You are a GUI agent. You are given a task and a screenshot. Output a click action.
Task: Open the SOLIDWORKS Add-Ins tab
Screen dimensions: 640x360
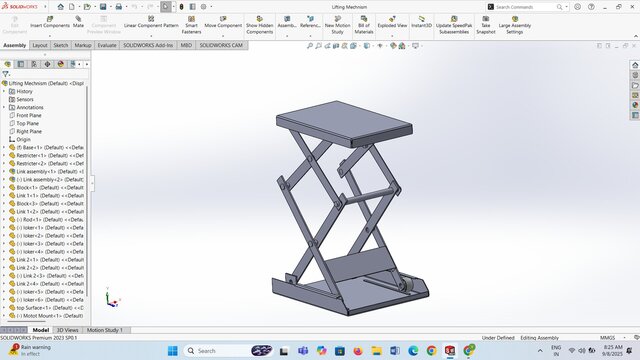pos(148,45)
